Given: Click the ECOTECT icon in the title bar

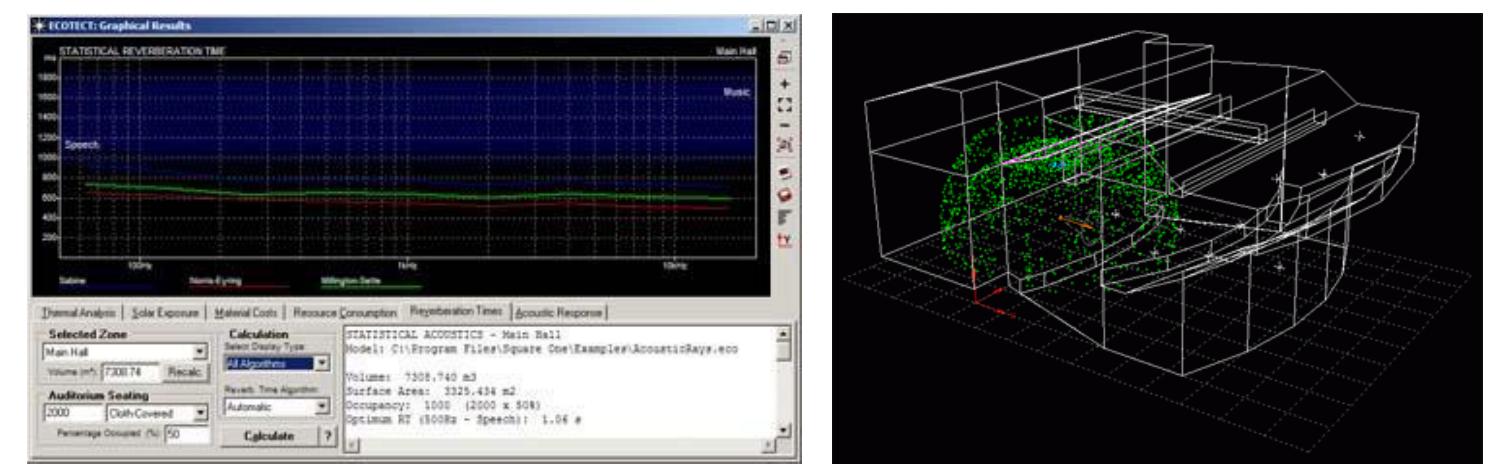Looking at the screenshot, I should (x=10, y=24).
